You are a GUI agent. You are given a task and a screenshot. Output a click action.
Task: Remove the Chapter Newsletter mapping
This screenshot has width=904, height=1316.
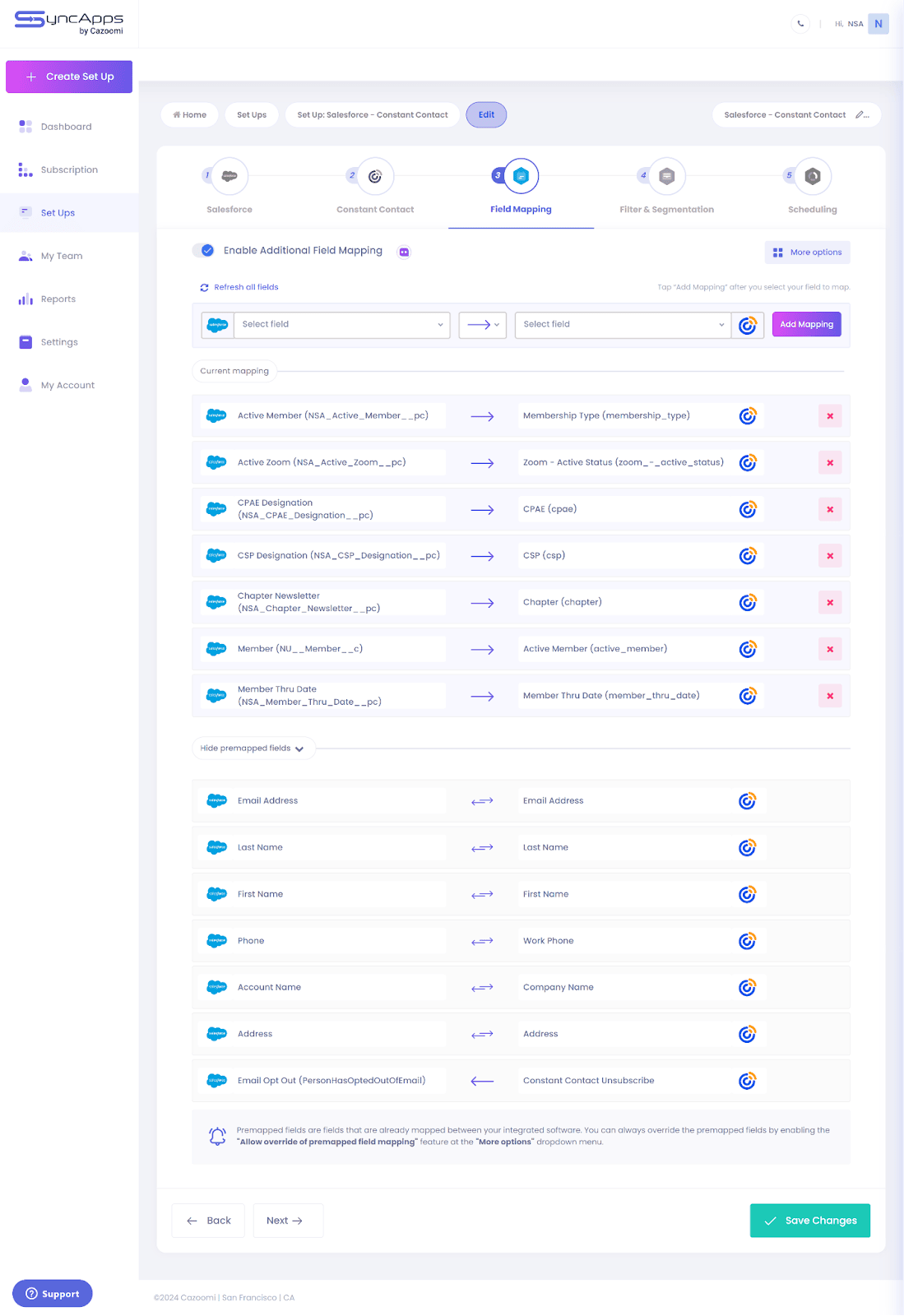point(830,603)
